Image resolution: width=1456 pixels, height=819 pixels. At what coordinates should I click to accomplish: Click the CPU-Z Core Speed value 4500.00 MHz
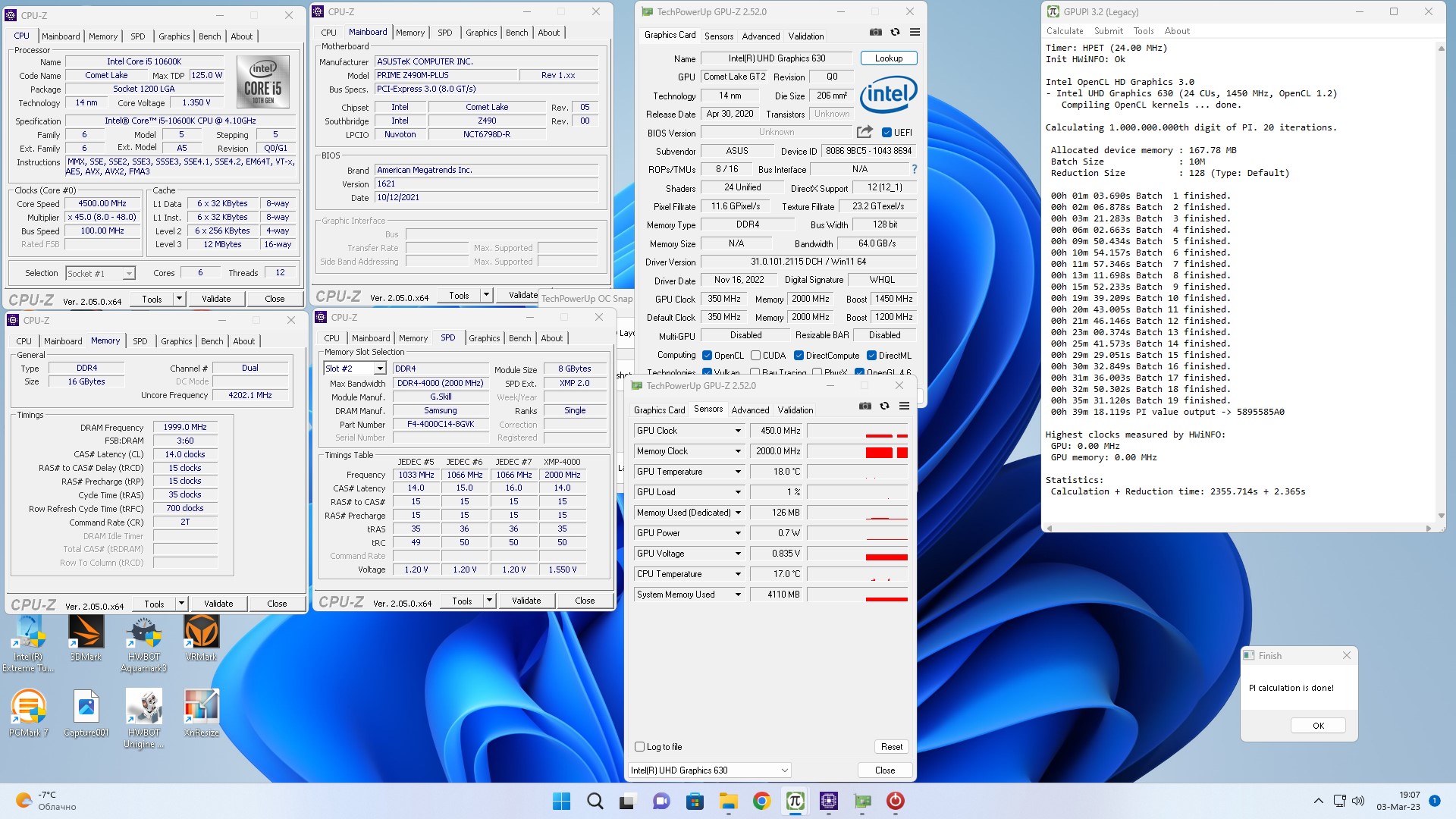pyautogui.click(x=102, y=203)
